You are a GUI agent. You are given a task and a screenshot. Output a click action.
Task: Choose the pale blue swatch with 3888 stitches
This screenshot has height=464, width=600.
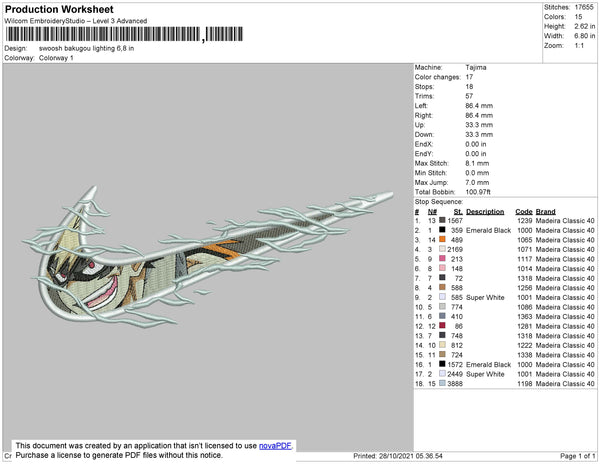point(442,383)
